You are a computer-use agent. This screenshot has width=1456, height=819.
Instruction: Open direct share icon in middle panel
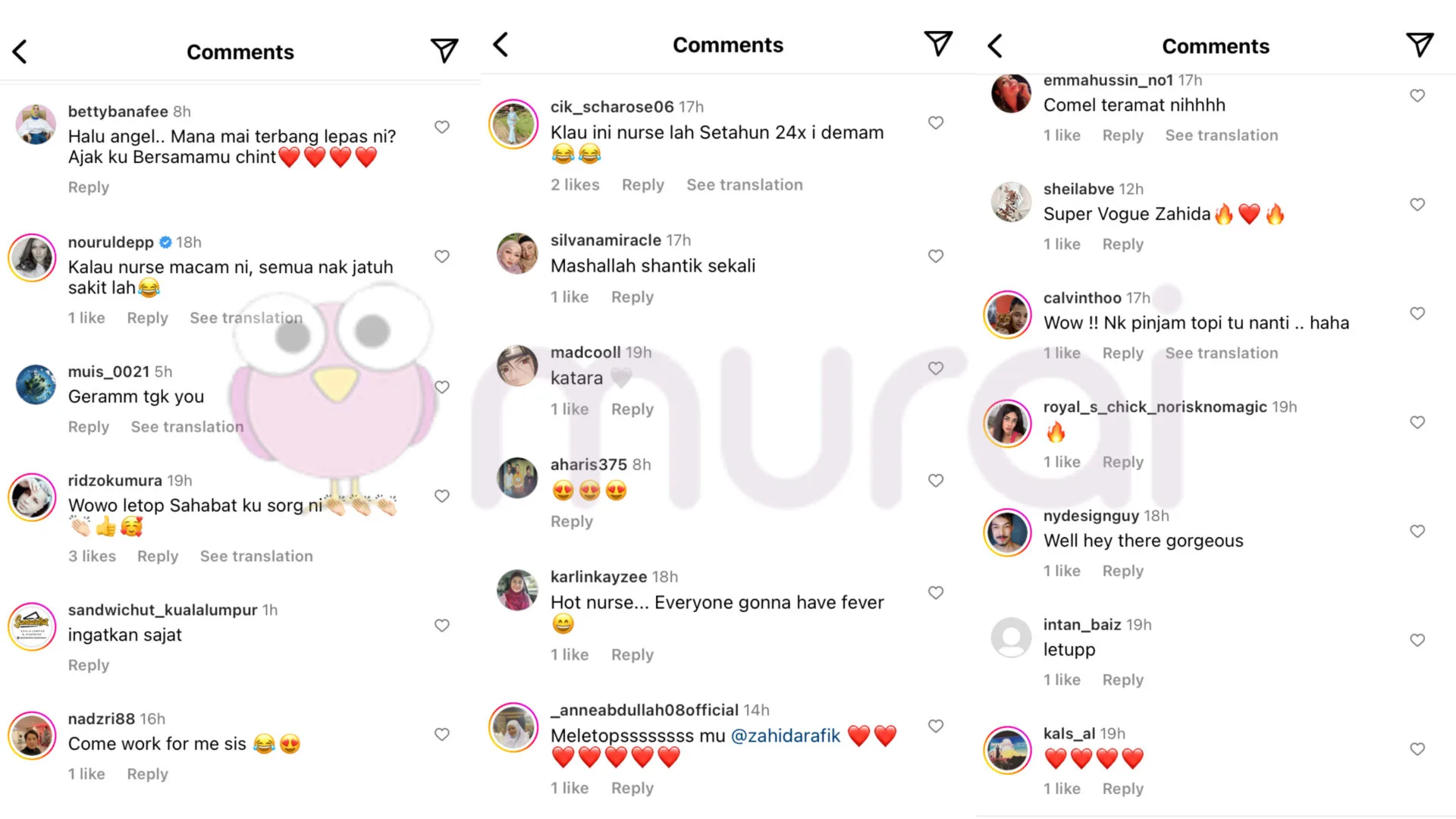click(x=938, y=43)
